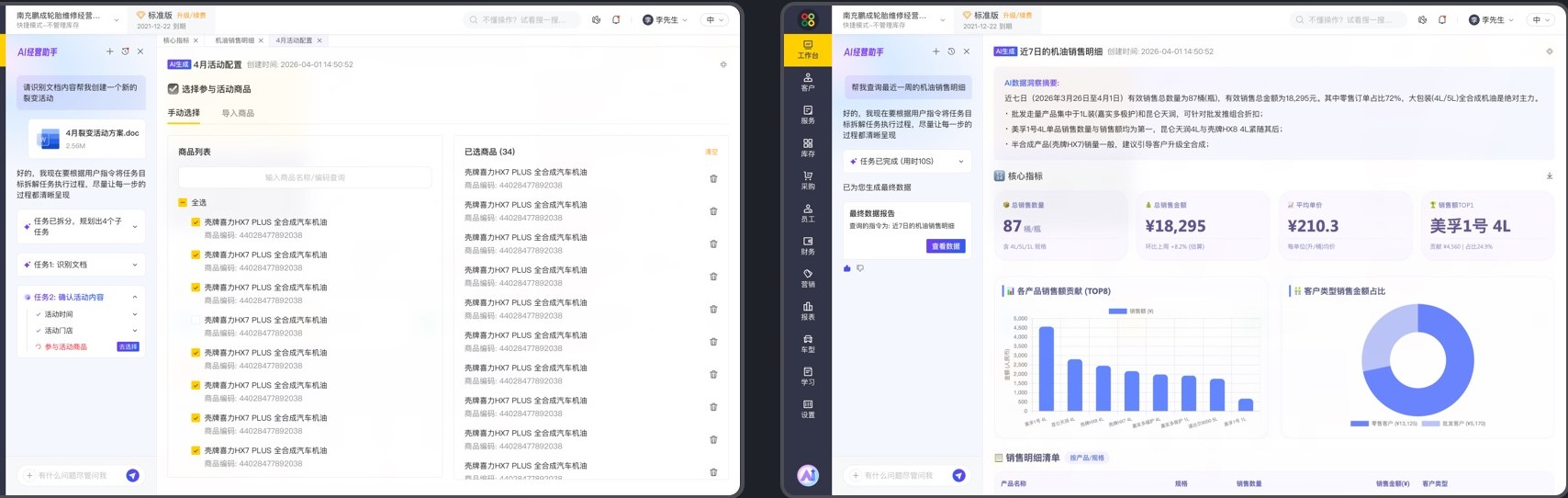Open 采购 module in right sidebar
This screenshot has width=1568, height=498.
coord(807,180)
